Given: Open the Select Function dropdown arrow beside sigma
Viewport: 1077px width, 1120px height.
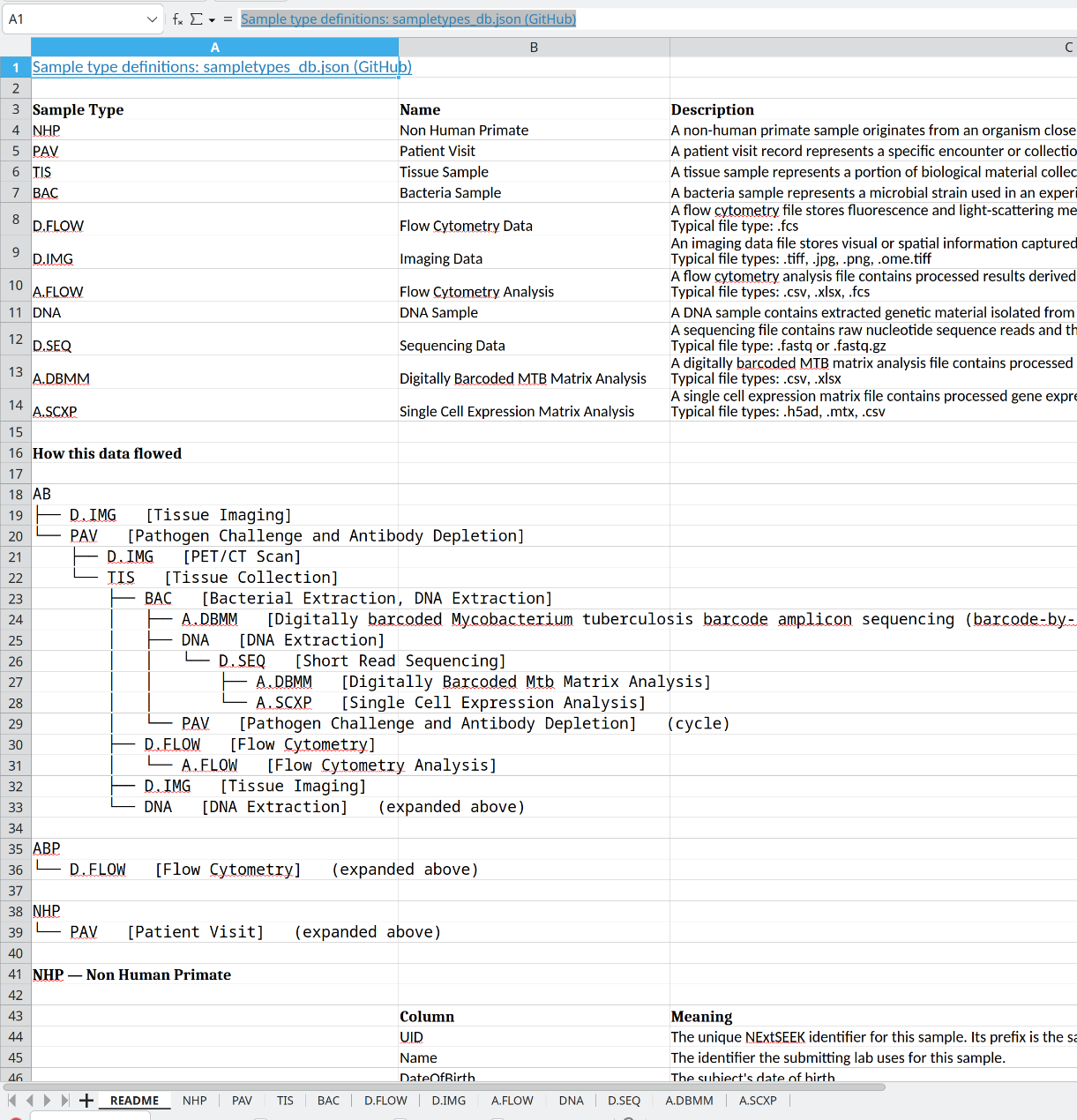Looking at the screenshot, I should coord(212,19).
